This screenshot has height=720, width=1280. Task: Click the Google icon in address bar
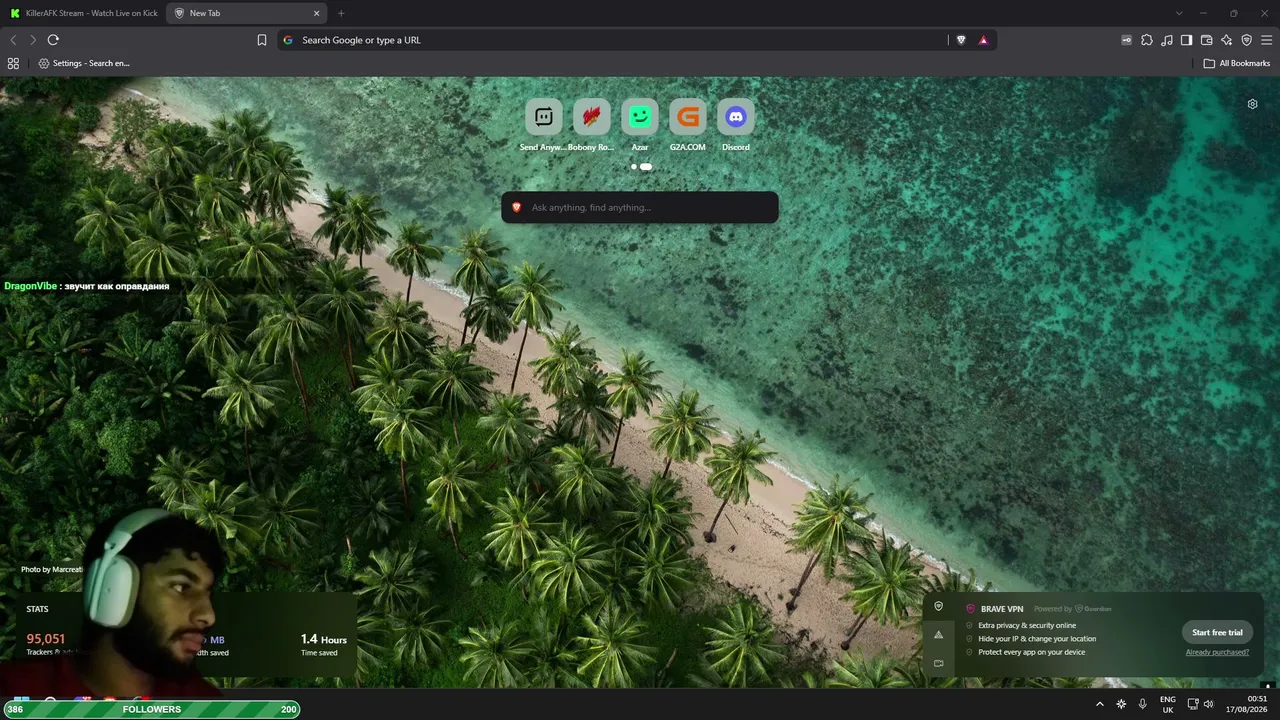pyautogui.click(x=288, y=40)
